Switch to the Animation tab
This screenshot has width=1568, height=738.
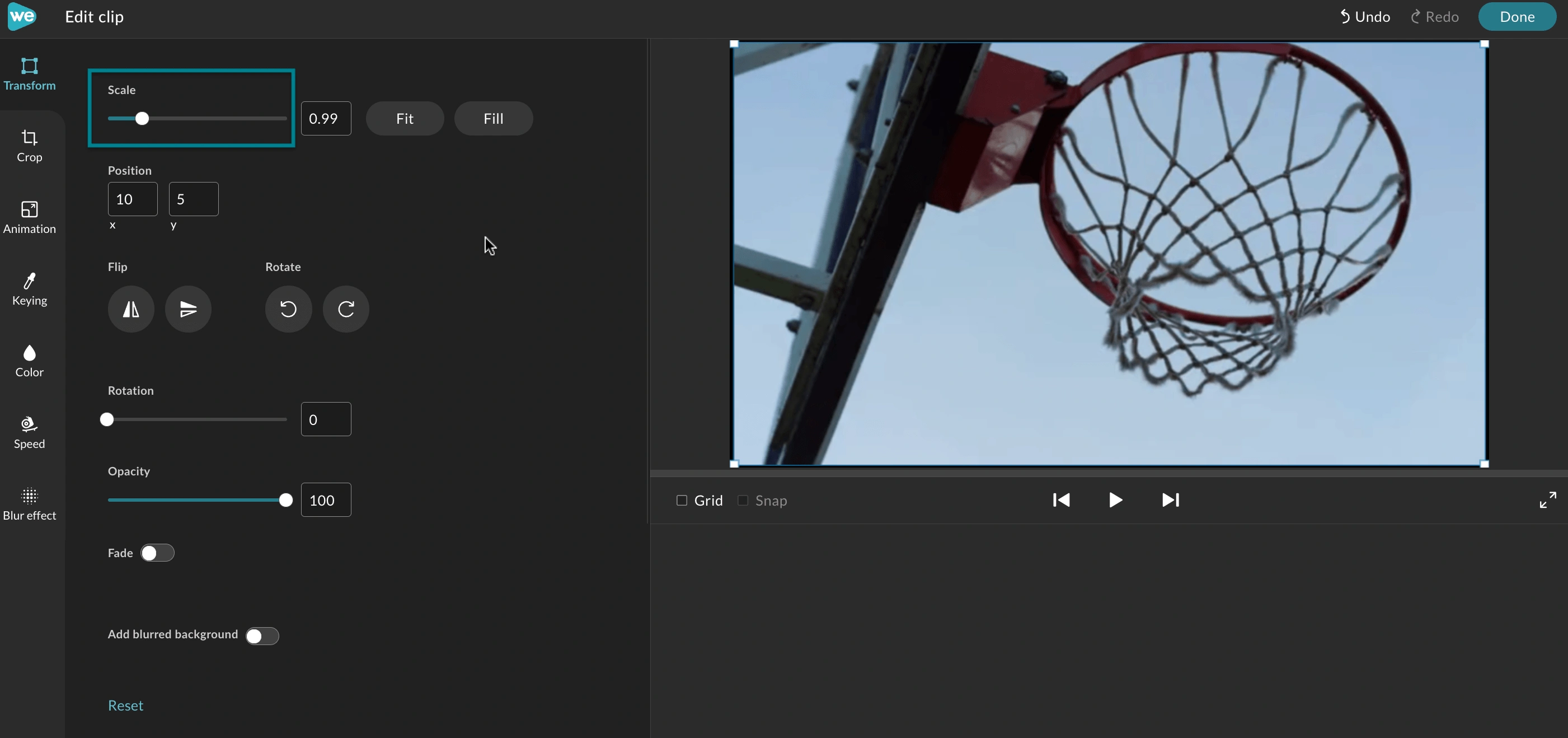coord(29,217)
